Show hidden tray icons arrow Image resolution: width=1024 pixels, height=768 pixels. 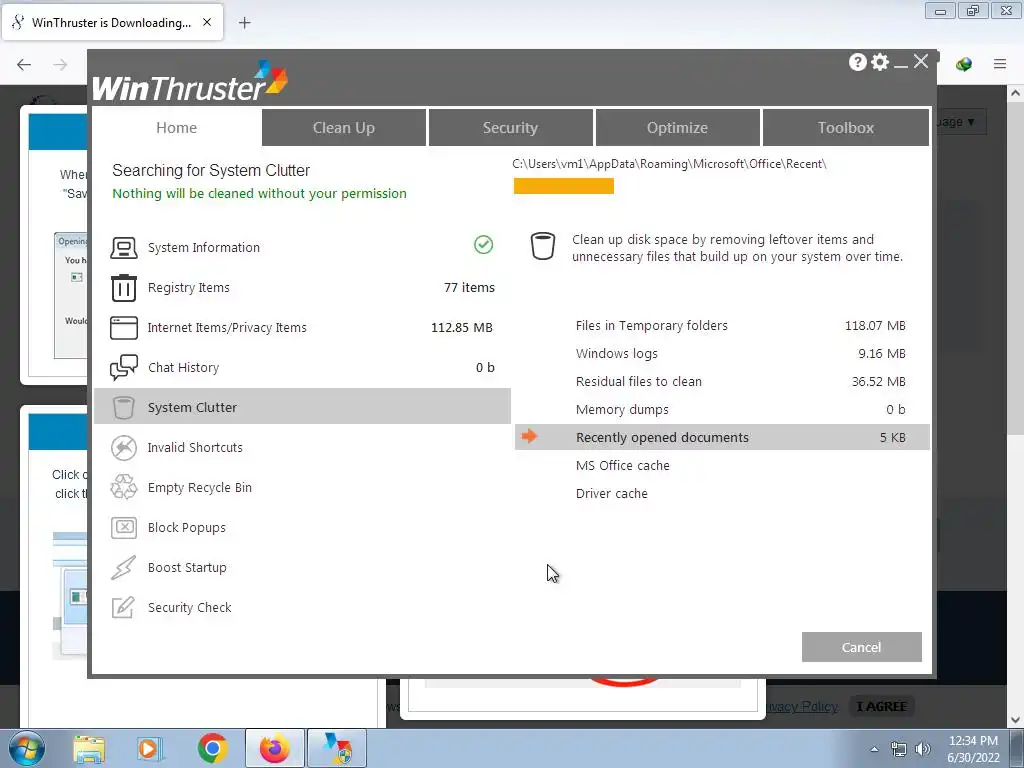coord(874,749)
